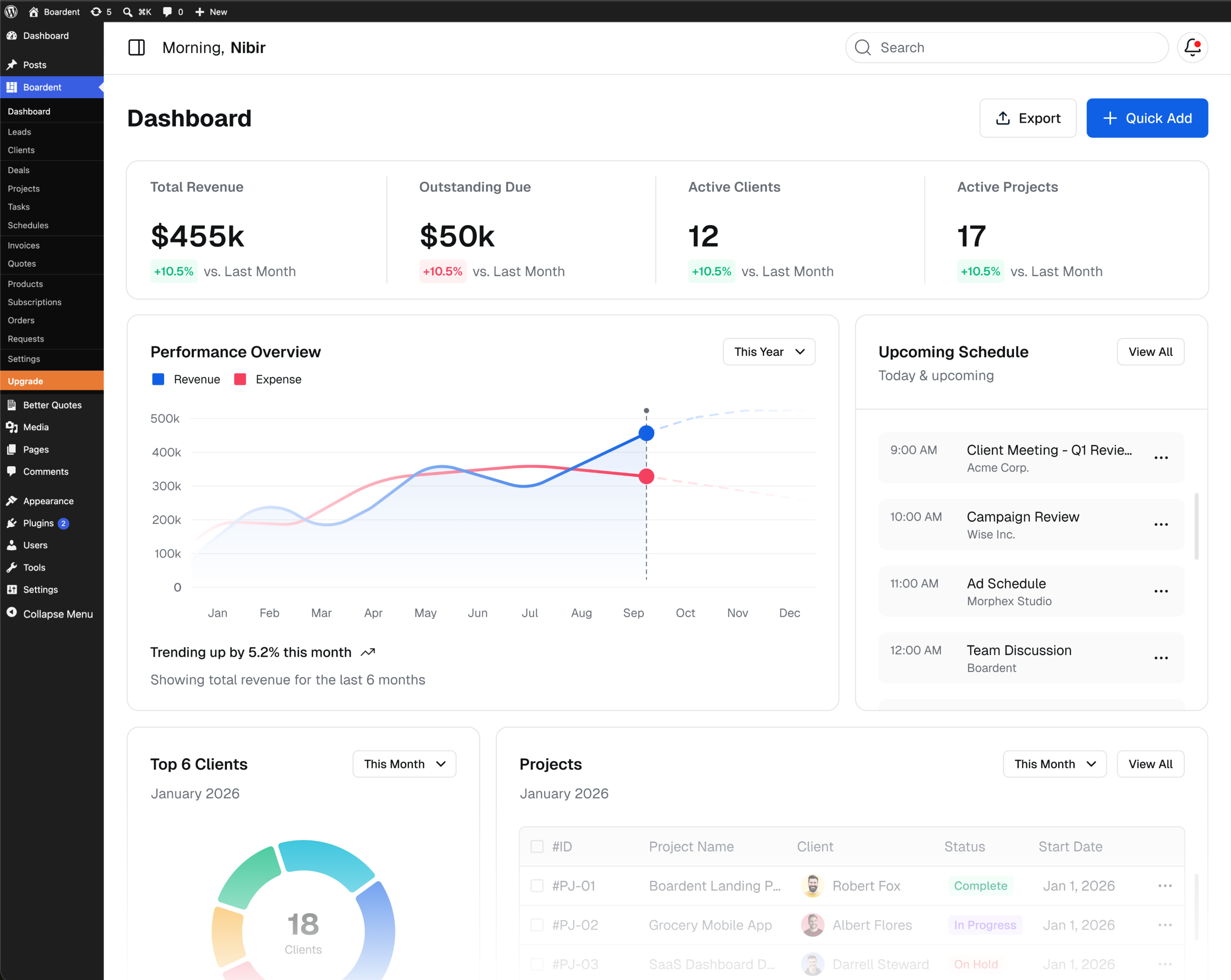Open Top 6 Clients This Month dropdown
Image resolution: width=1231 pixels, height=980 pixels.
(x=404, y=764)
